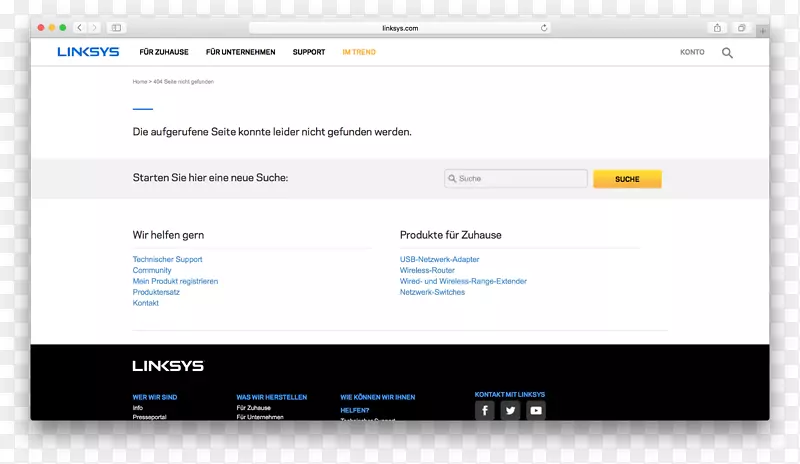Open the Produktersatz link
The height and width of the screenshot is (464, 800).
tap(156, 292)
